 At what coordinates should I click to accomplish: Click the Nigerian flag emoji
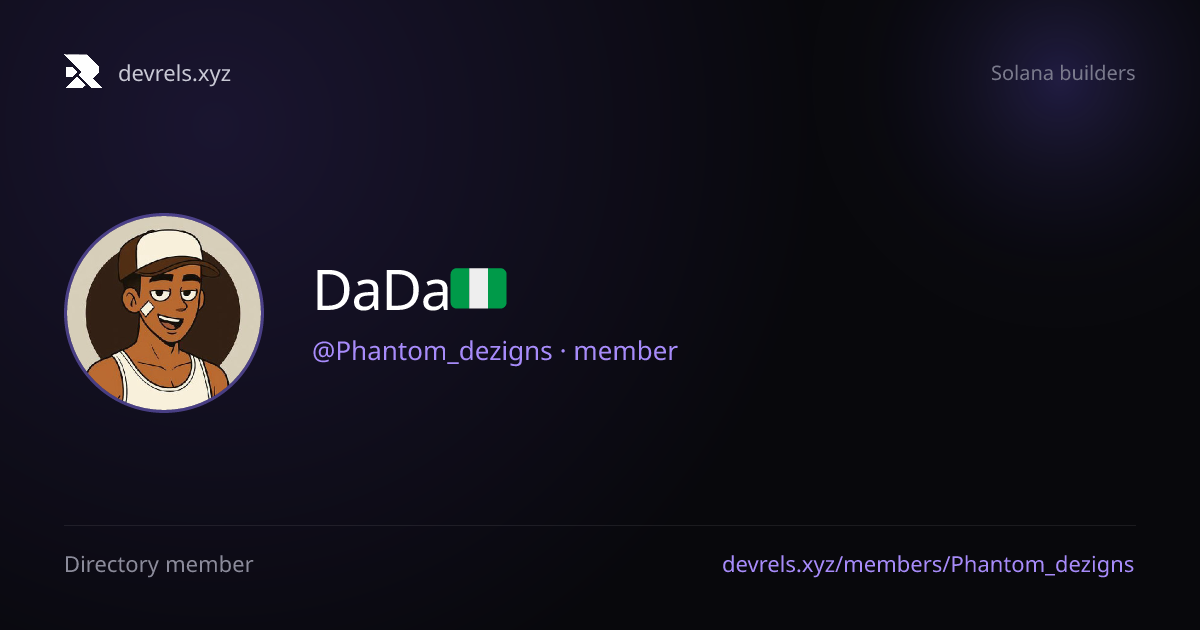pyautogui.click(x=479, y=288)
